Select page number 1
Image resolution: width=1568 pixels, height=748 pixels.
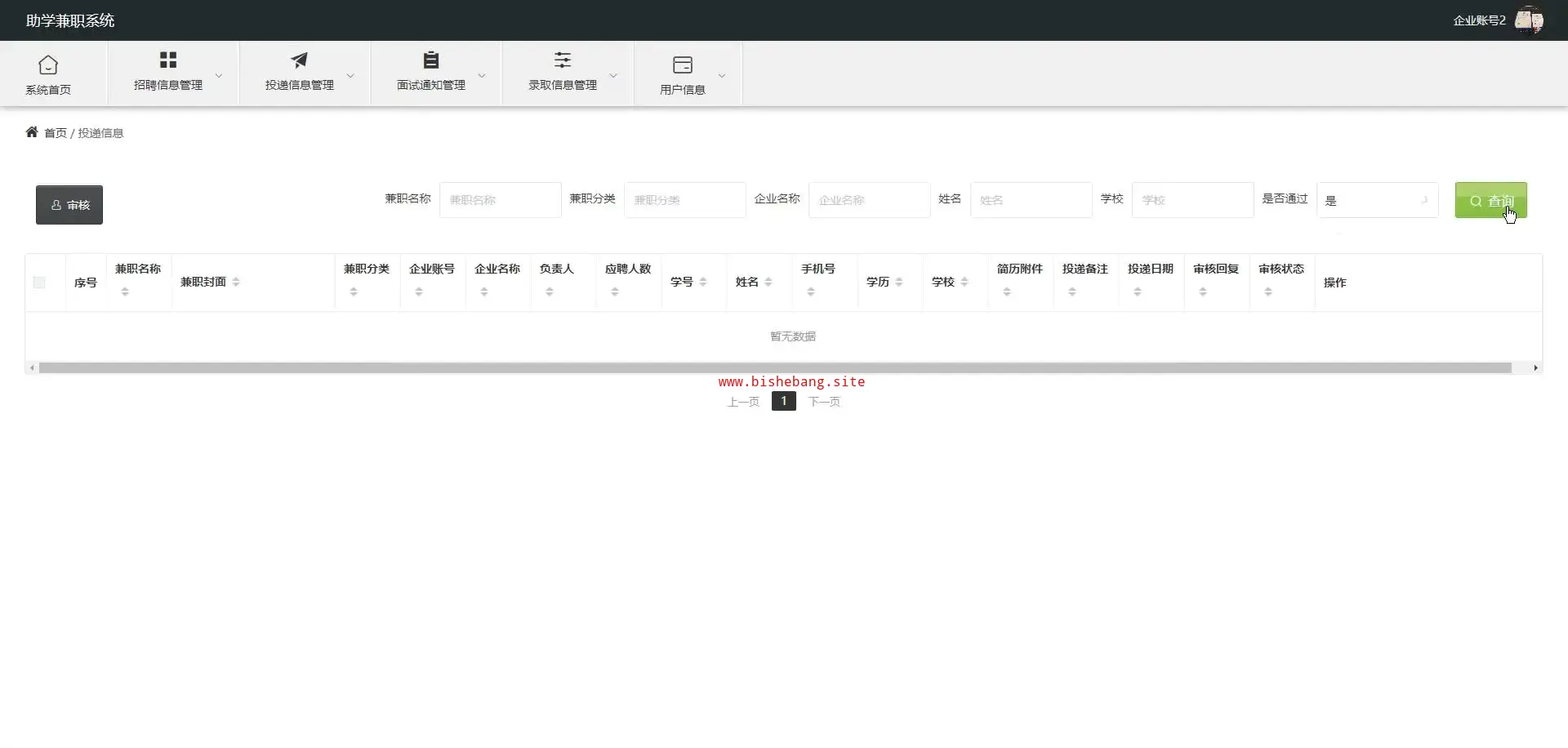point(783,401)
